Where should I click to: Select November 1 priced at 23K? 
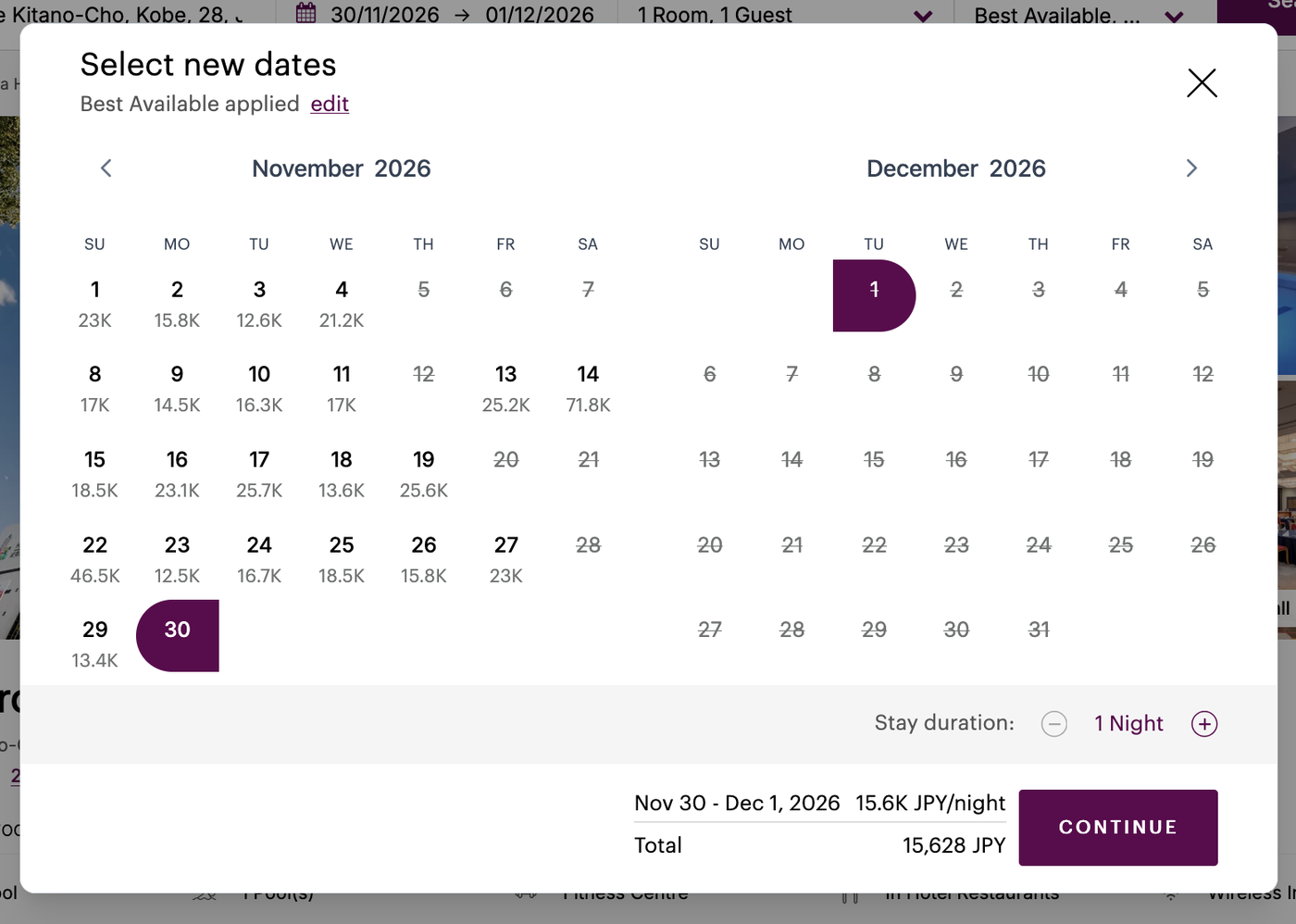(94, 304)
